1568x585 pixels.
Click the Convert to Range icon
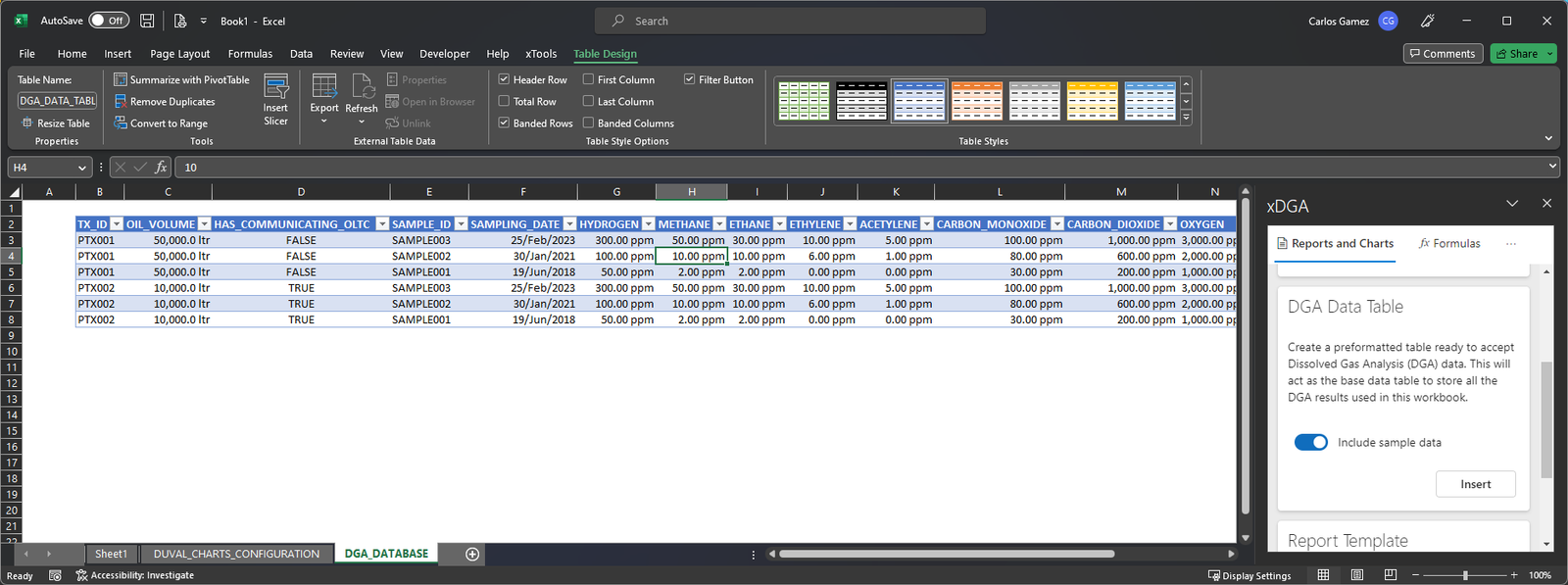pyautogui.click(x=121, y=123)
